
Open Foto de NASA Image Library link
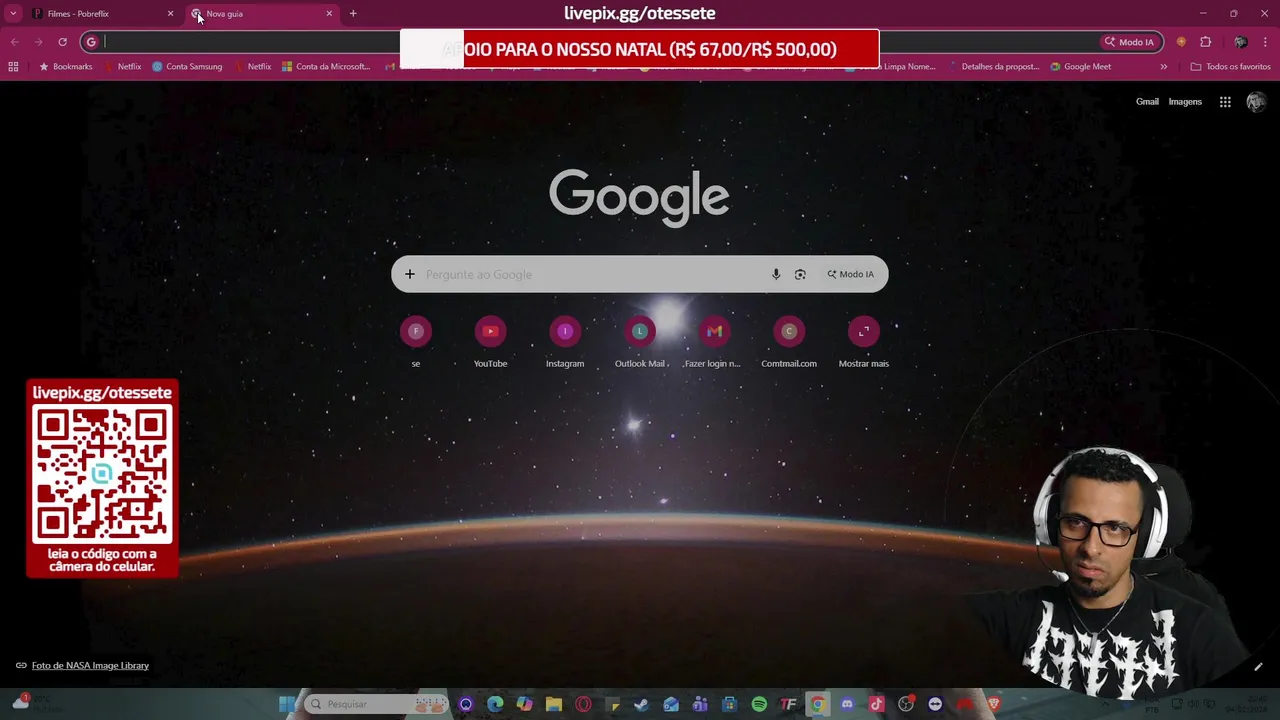point(90,666)
